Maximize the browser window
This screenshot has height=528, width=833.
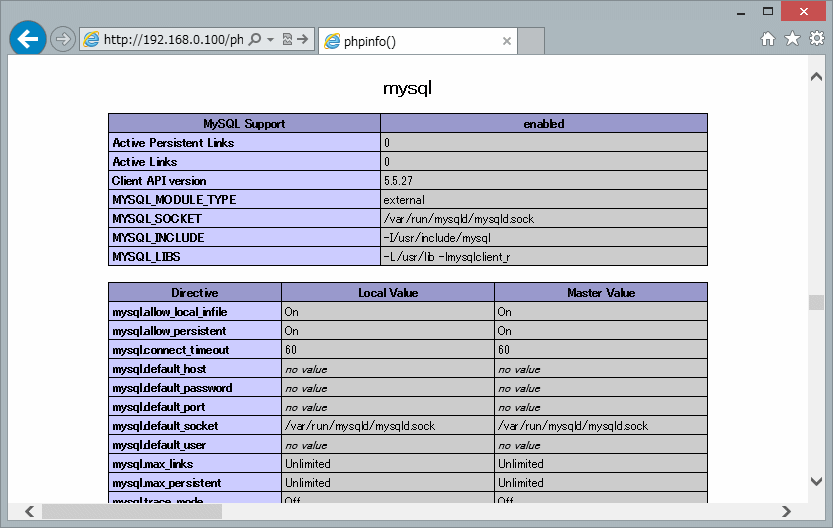[768, 11]
